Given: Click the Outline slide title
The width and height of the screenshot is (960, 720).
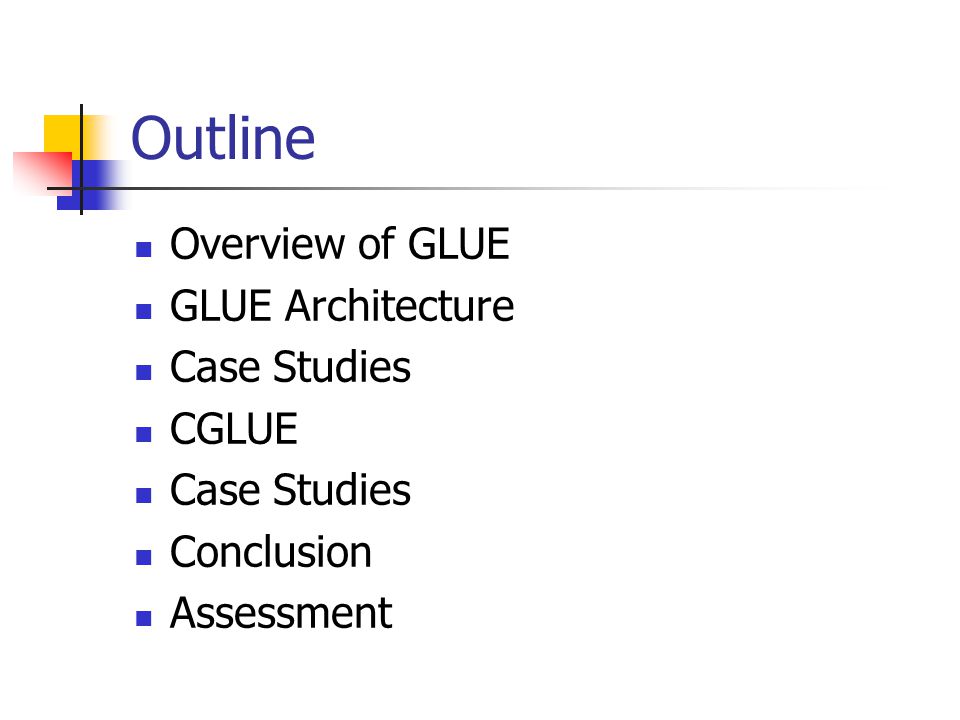Looking at the screenshot, I should [x=223, y=138].
